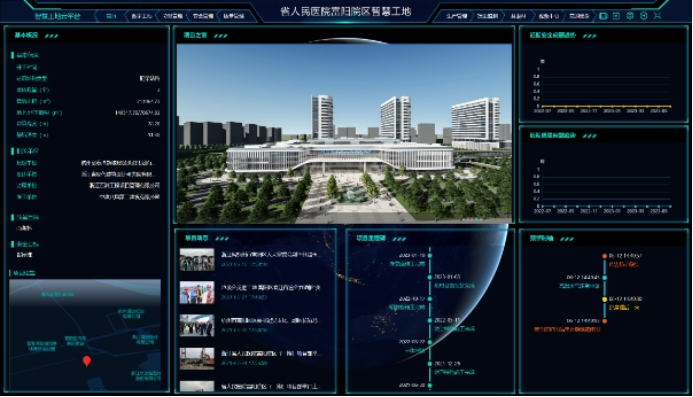This screenshot has width=693, height=397.
Task: Select the last left-side navigation tab
Action: [233, 16]
